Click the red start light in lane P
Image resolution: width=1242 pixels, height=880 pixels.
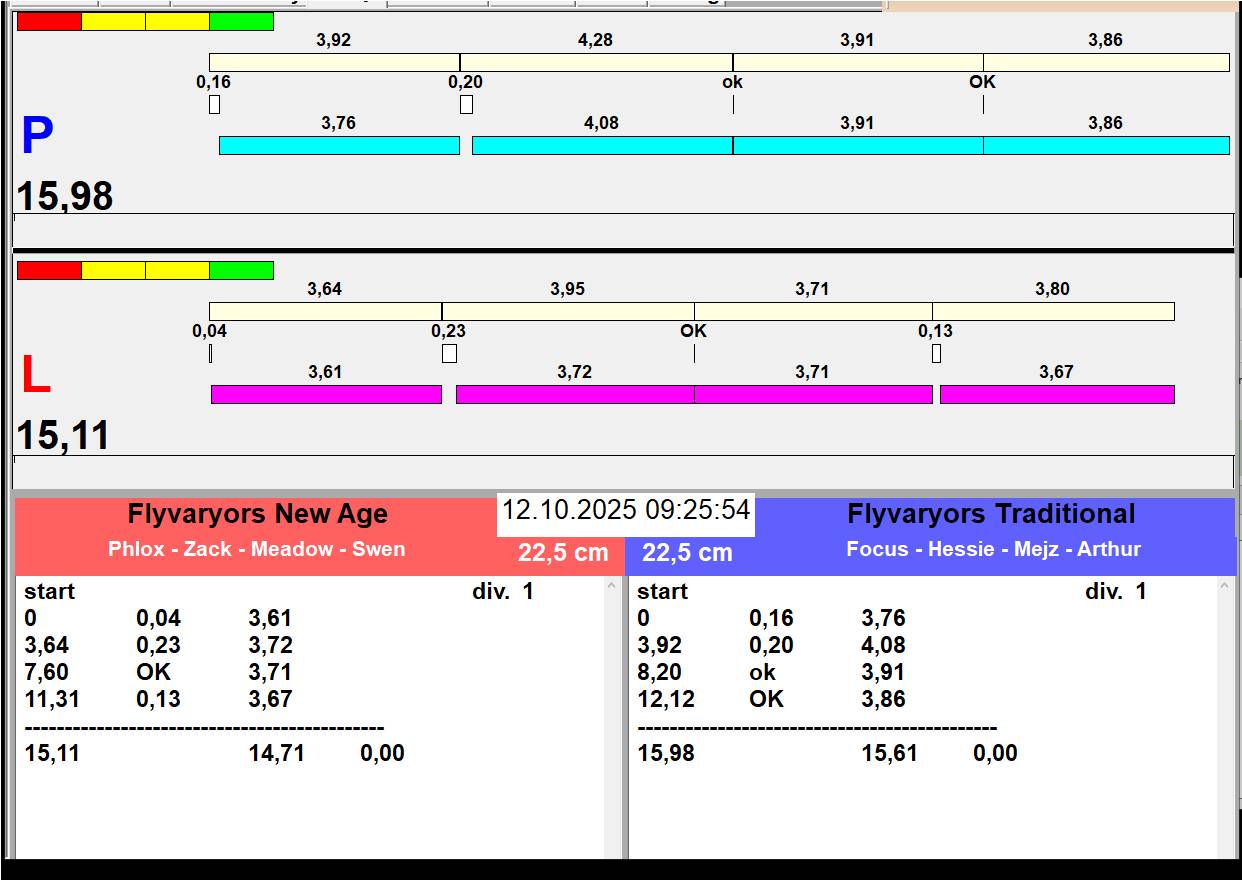[49, 22]
